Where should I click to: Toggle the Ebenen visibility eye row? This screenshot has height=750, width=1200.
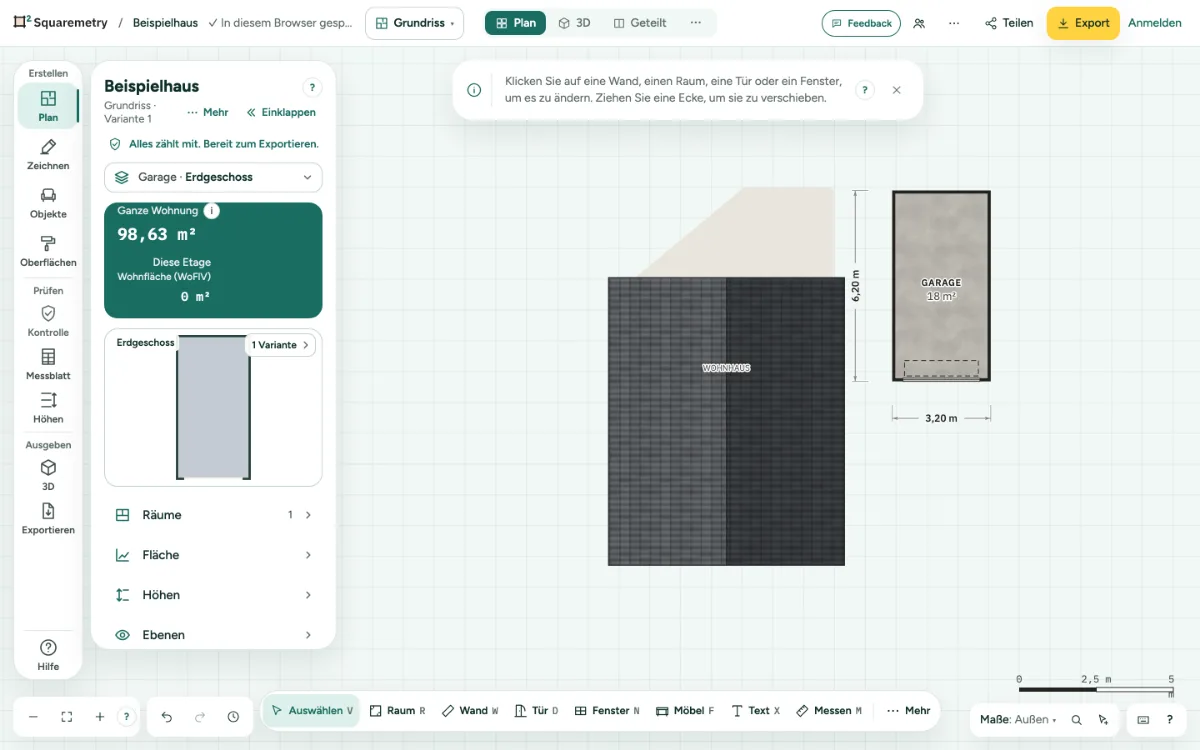[213, 635]
